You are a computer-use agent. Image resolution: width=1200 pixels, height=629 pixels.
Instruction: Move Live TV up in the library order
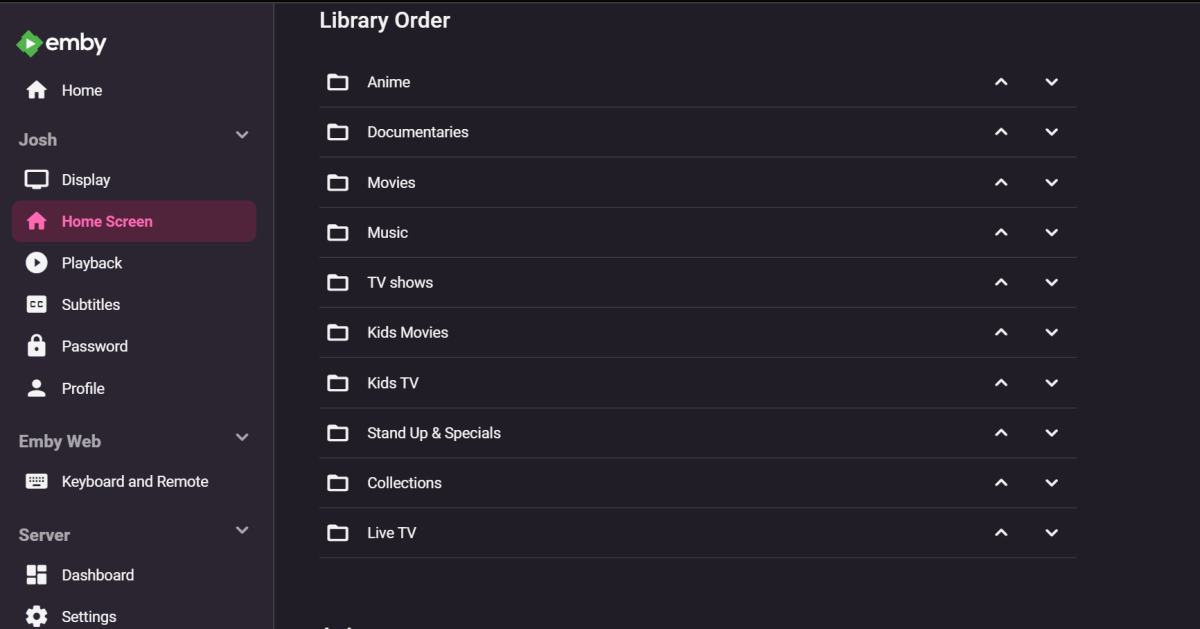click(1001, 533)
